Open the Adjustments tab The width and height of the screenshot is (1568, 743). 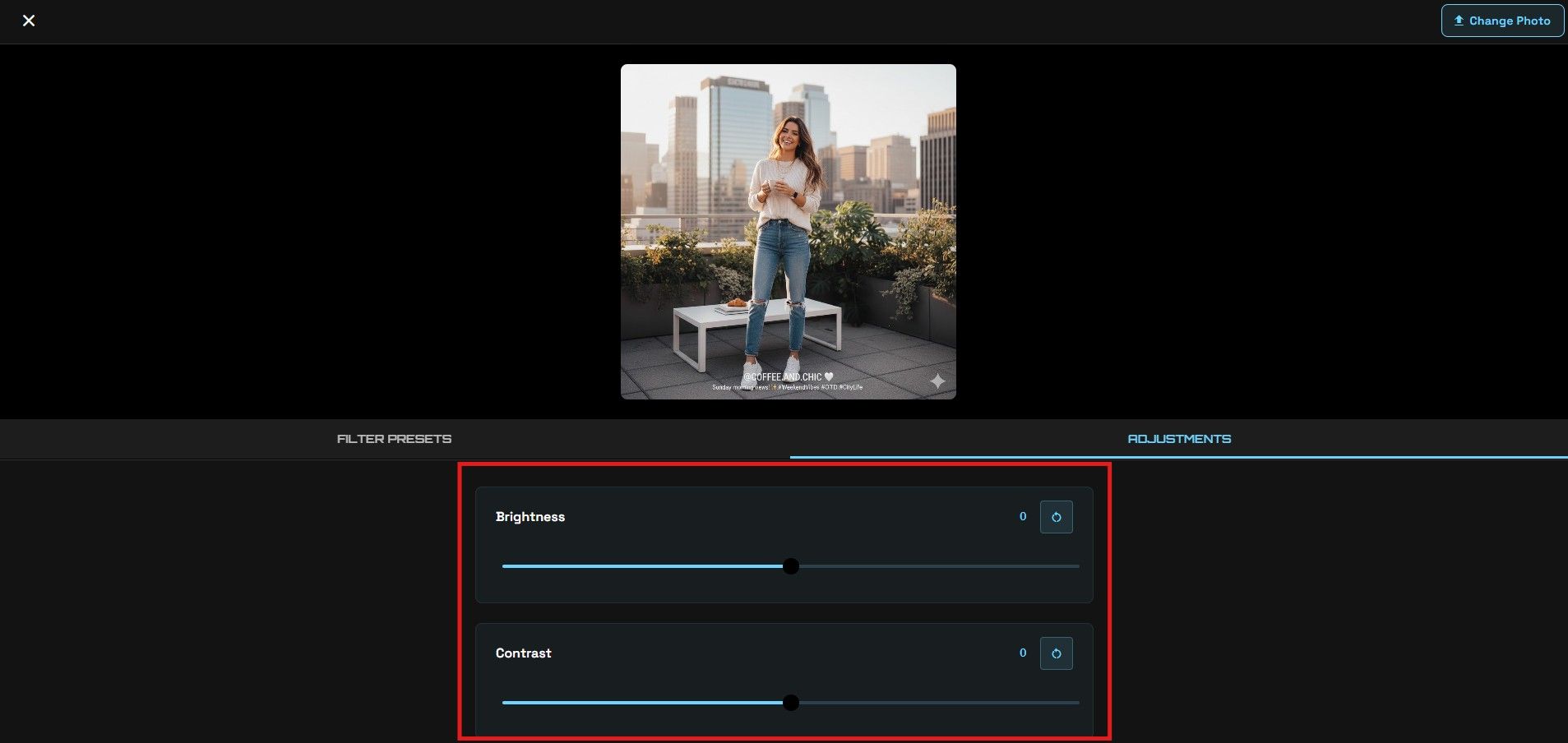[x=1179, y=438]
